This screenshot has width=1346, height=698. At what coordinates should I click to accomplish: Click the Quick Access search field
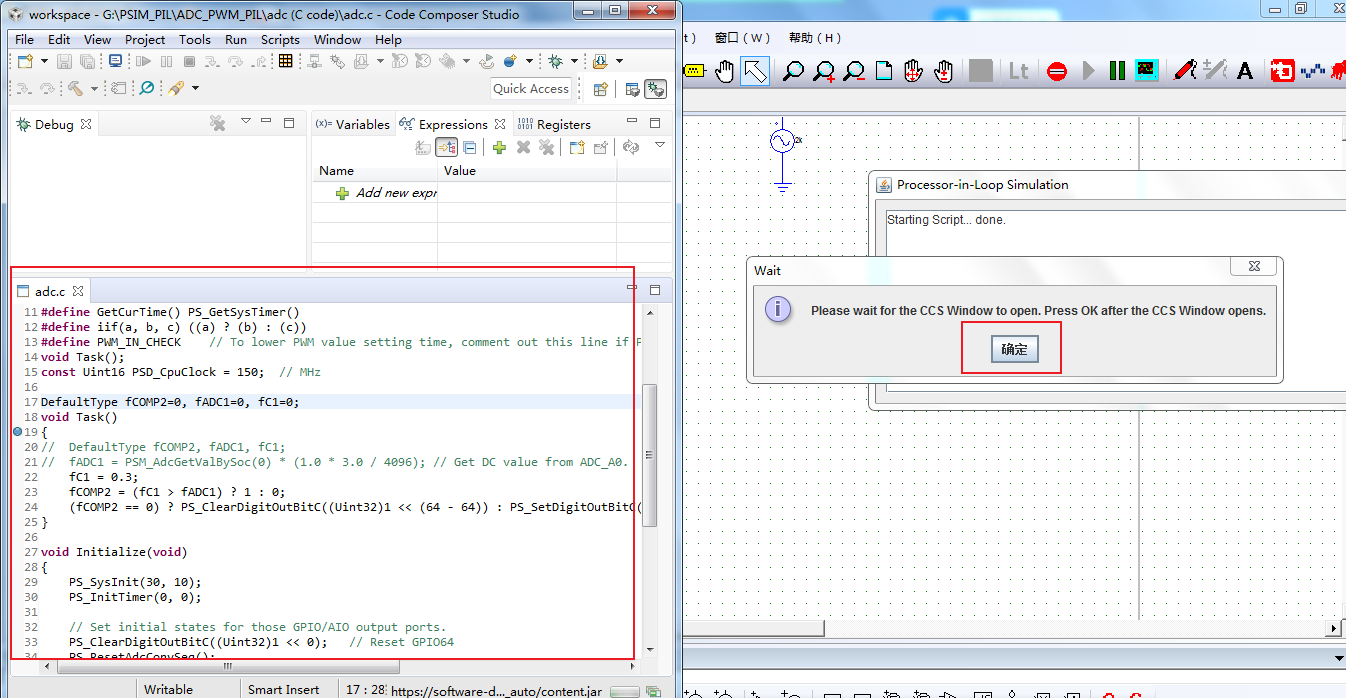(x=531, y=89)
